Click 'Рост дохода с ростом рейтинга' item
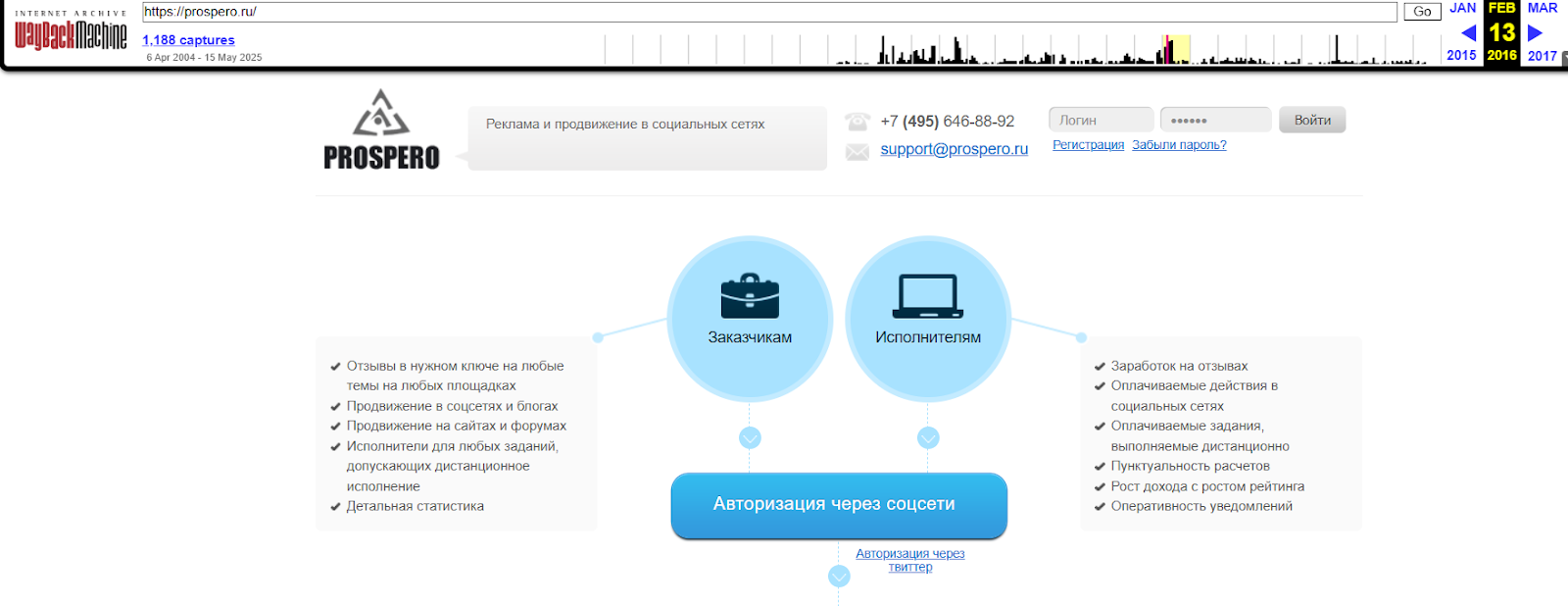The height and width of the screenshot is (606, 1568). click(1207, 486)
